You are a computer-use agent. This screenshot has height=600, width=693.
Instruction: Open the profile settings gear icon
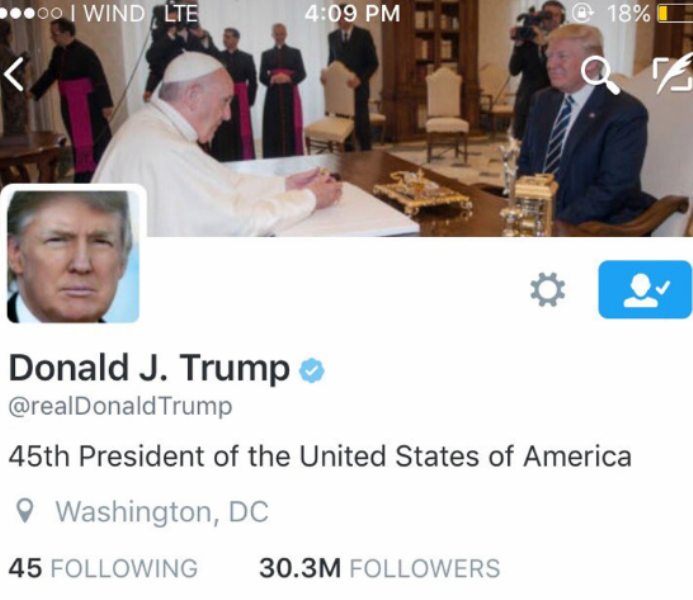click(547, 290)
